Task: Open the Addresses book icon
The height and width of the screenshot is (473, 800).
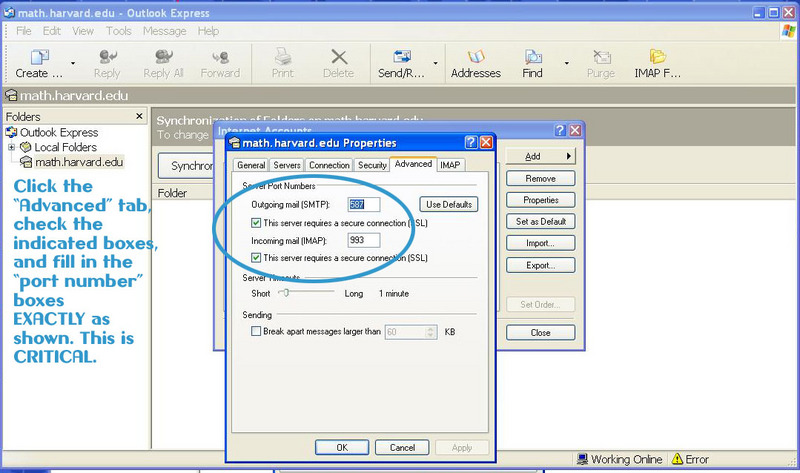Action: (475, 59)
